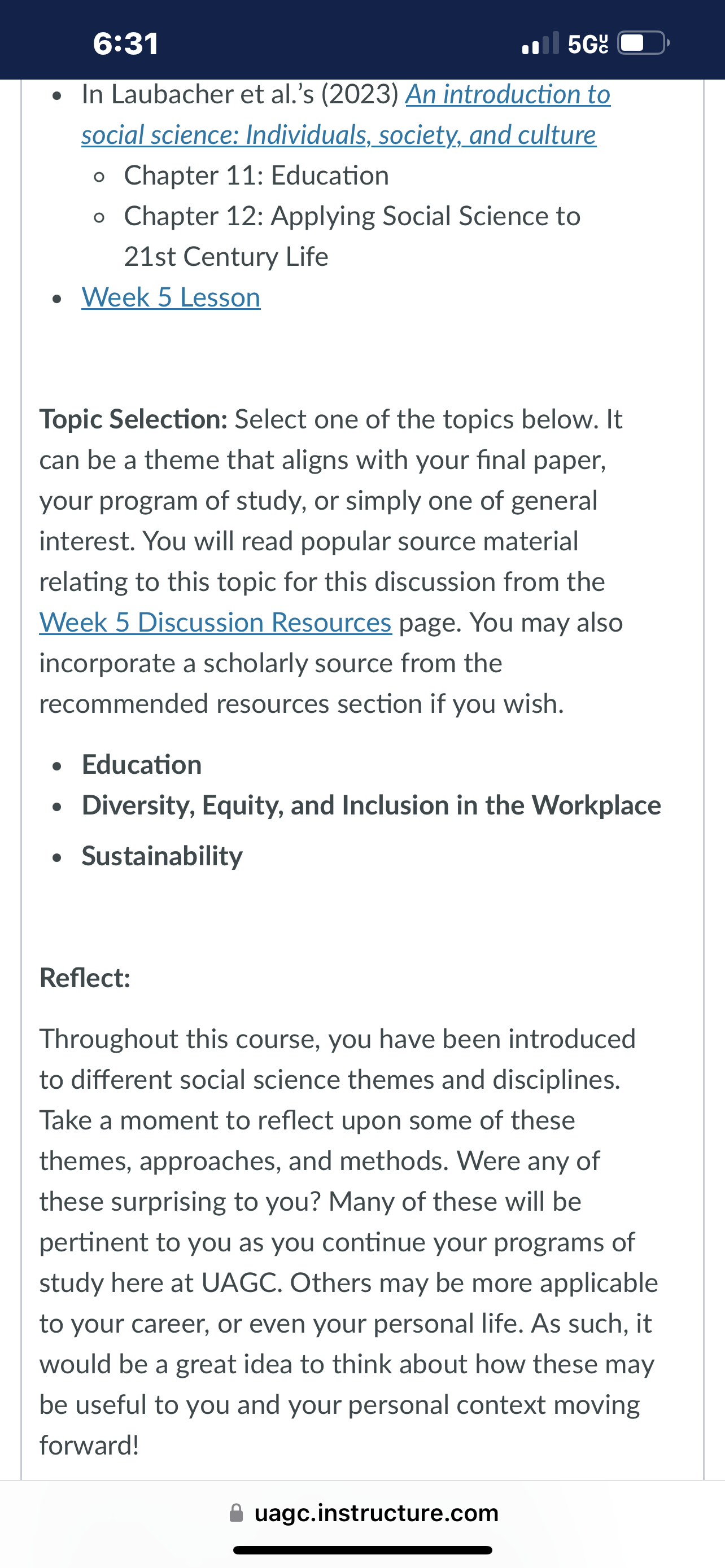
Task: Tap the uagc.instructure.com address bar
Action: click(x=364, y=1513)
